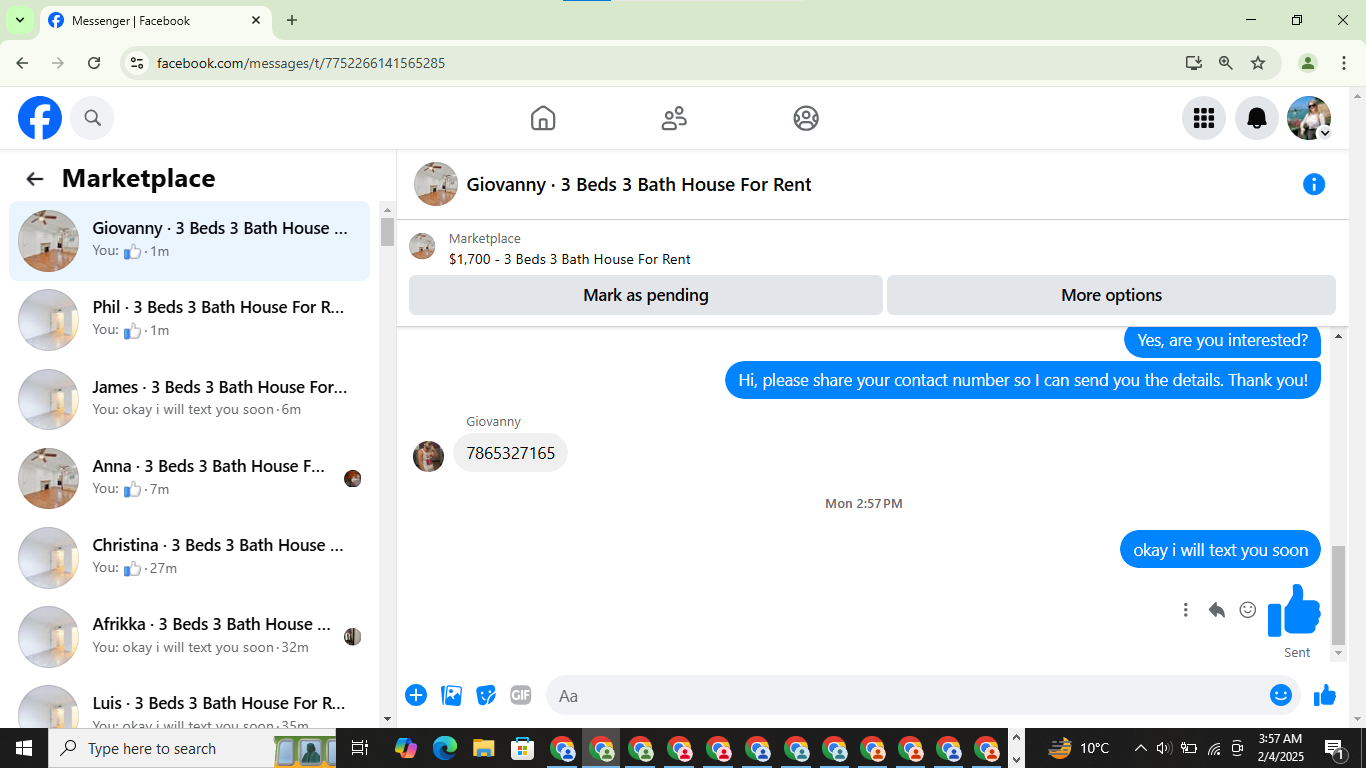The image size is (1366, 768).
Task: Click the install app icon in the address bar
Action: pos(1194,63)
